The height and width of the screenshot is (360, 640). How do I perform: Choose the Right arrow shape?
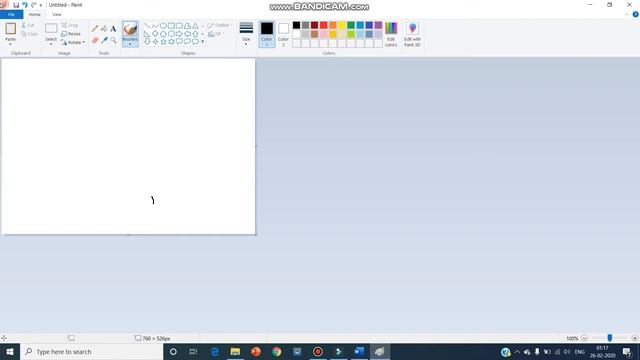(179, 34)
